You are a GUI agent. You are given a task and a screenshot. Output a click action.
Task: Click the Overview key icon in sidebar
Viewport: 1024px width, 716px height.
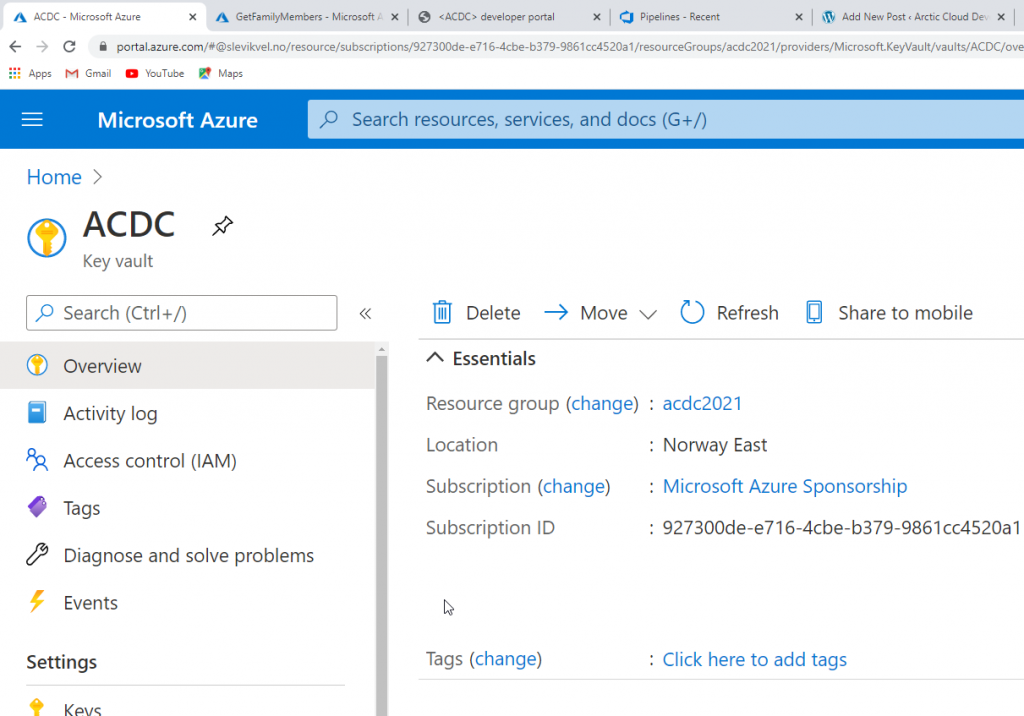37,365
